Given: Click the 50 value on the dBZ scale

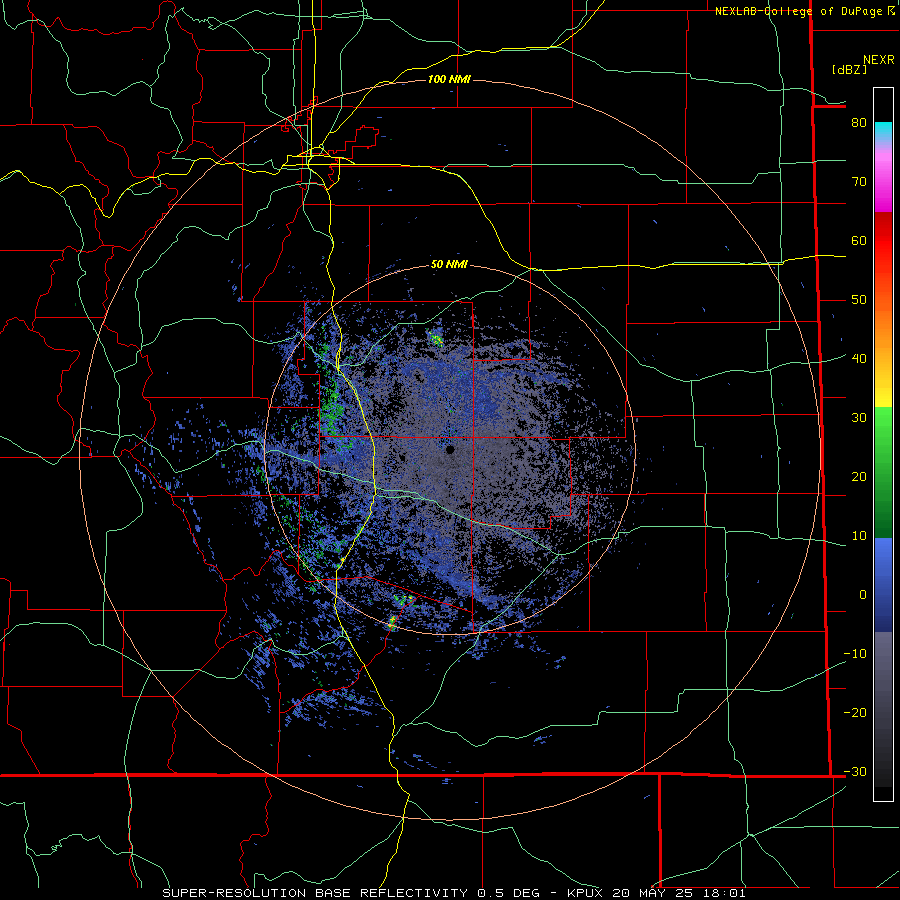Looking at the screenshot, I should (859, 300).
